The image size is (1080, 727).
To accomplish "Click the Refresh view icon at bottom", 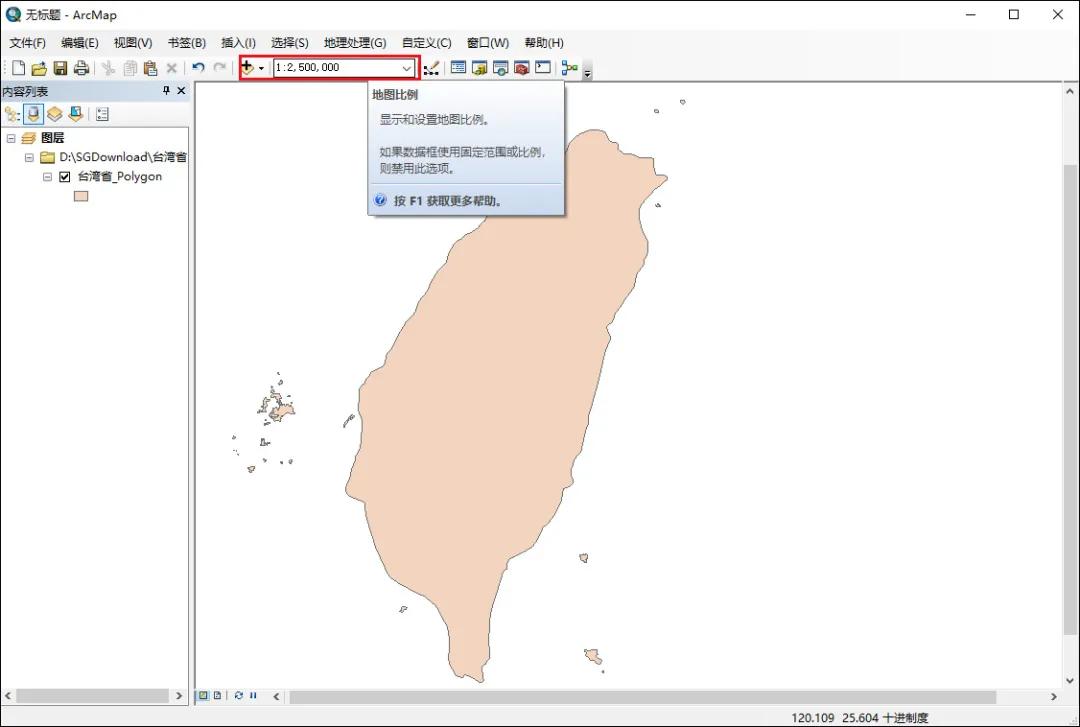I will tap(239, 695).
